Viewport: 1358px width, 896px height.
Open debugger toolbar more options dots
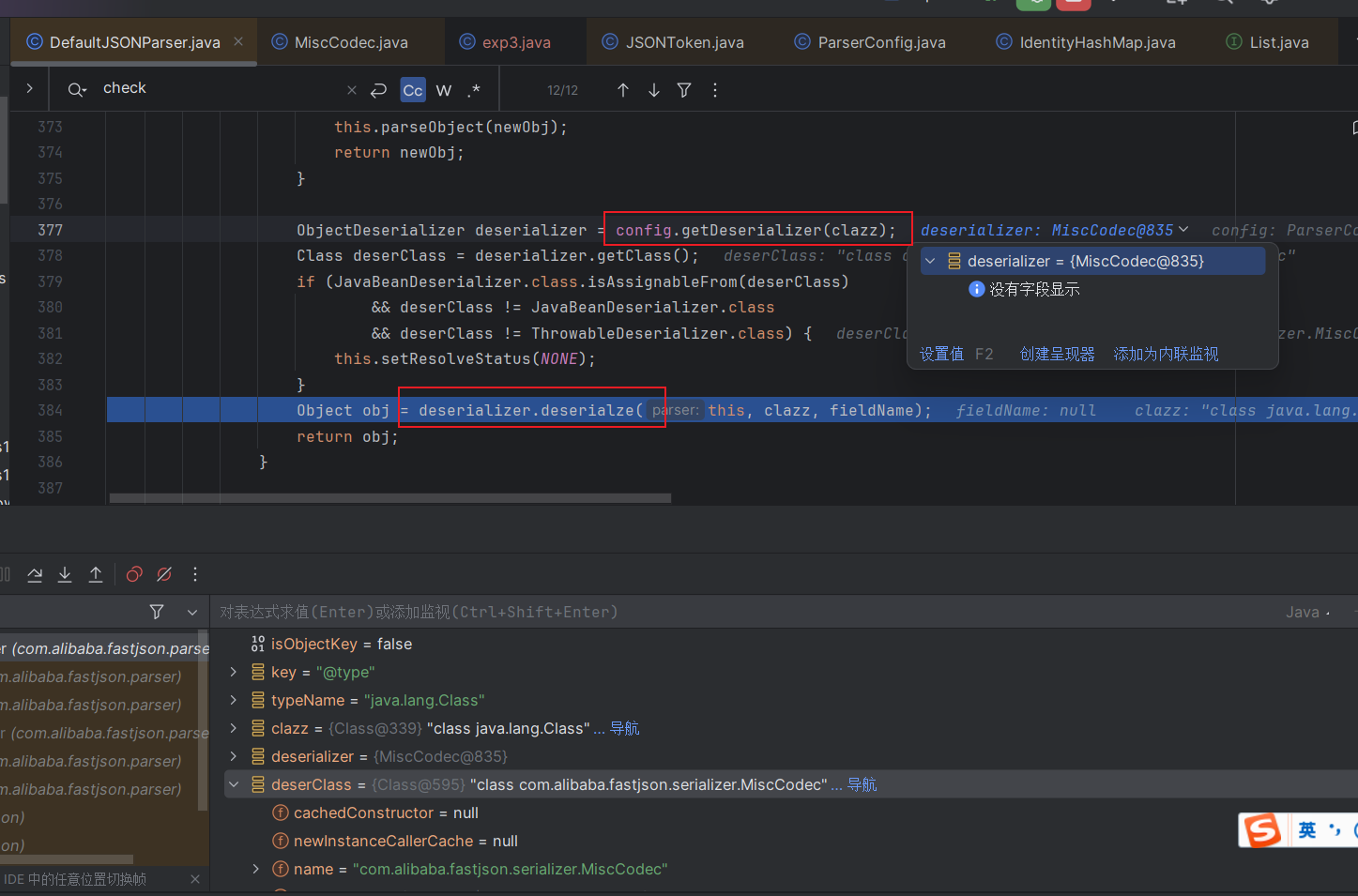pos(195,574)
